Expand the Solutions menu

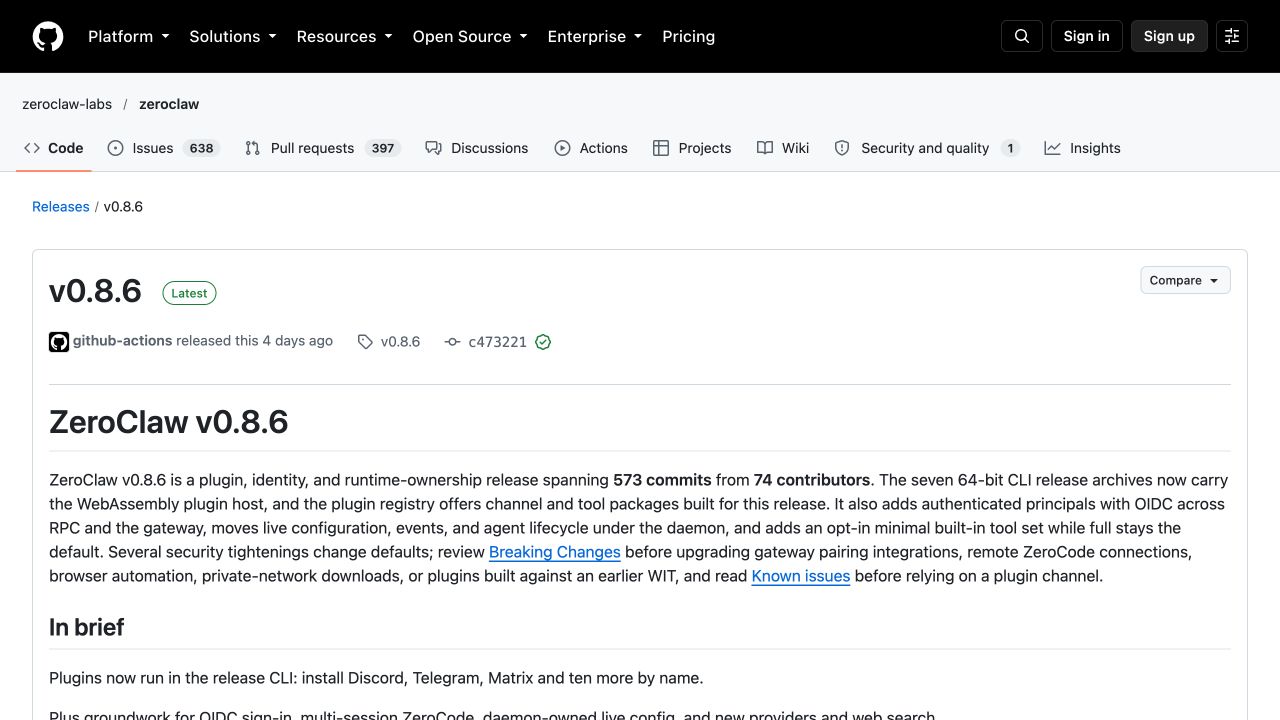pos(233,36)
